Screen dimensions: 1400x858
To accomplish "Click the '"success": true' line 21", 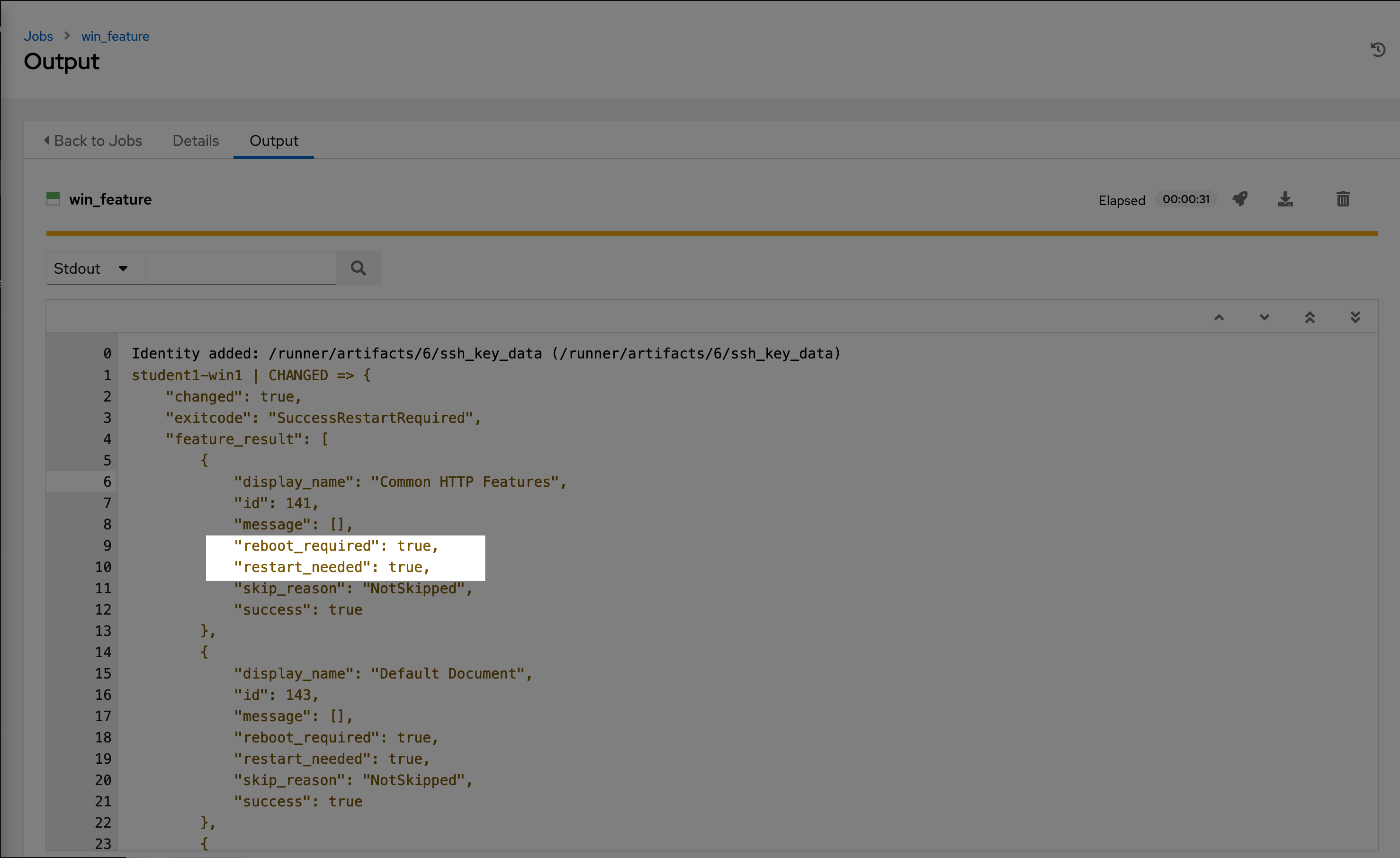I will click(298, 801).
